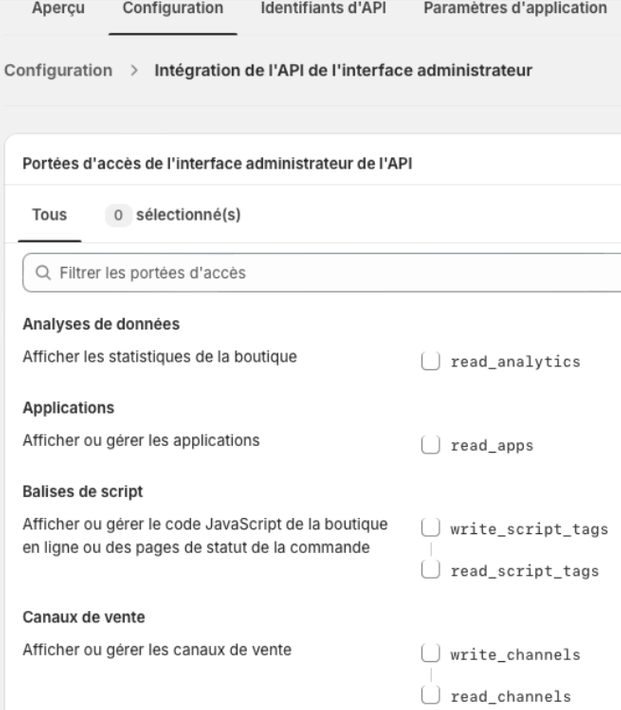Viewport: 621px width, 710px height.
Task: Toggle the read_channels checkbox
Action: [430, 696]
